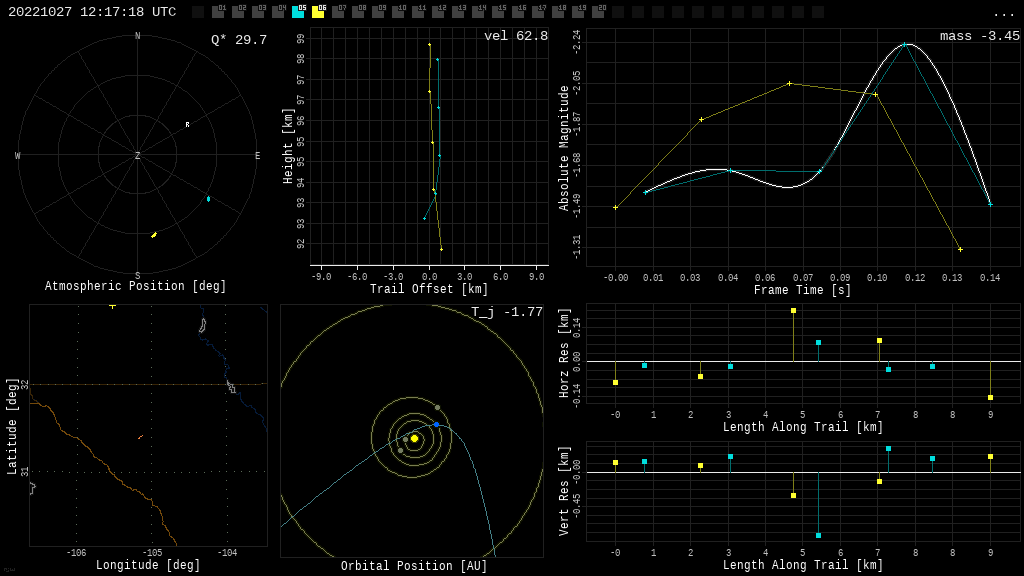
Task: Click the blue Earth marker in orbital plot
Action: click(436, 425)
